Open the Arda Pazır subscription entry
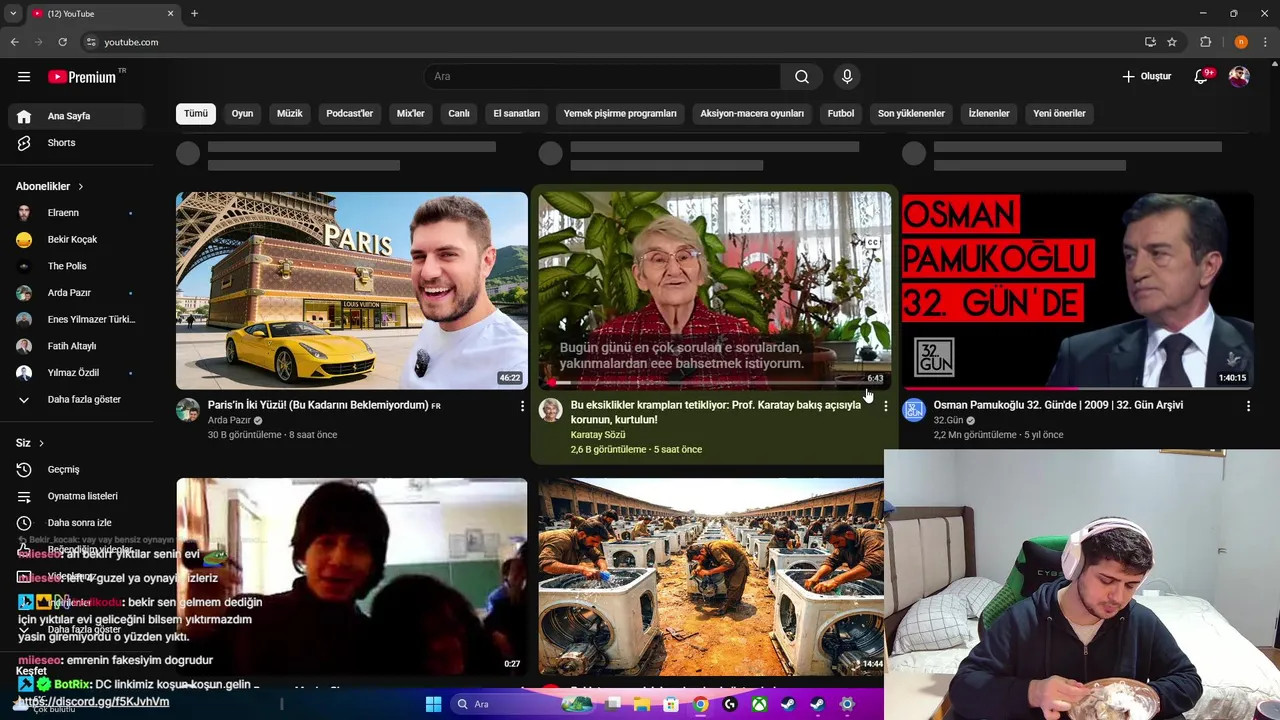The width and height of the screenshot is (1280, 720). (76, 293)
